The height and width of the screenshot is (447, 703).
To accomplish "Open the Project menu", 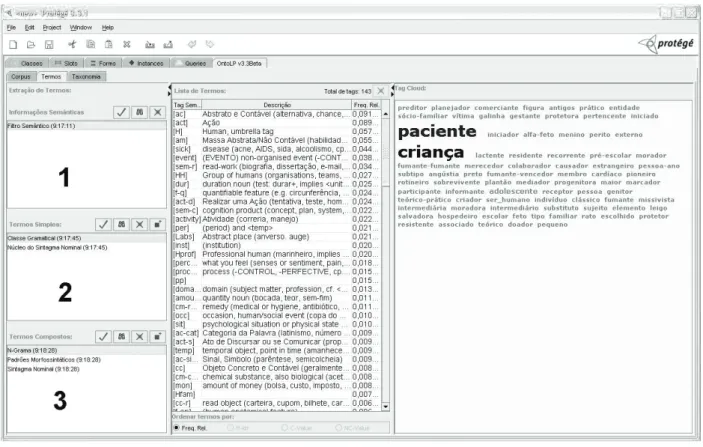I will click(52, 27).
